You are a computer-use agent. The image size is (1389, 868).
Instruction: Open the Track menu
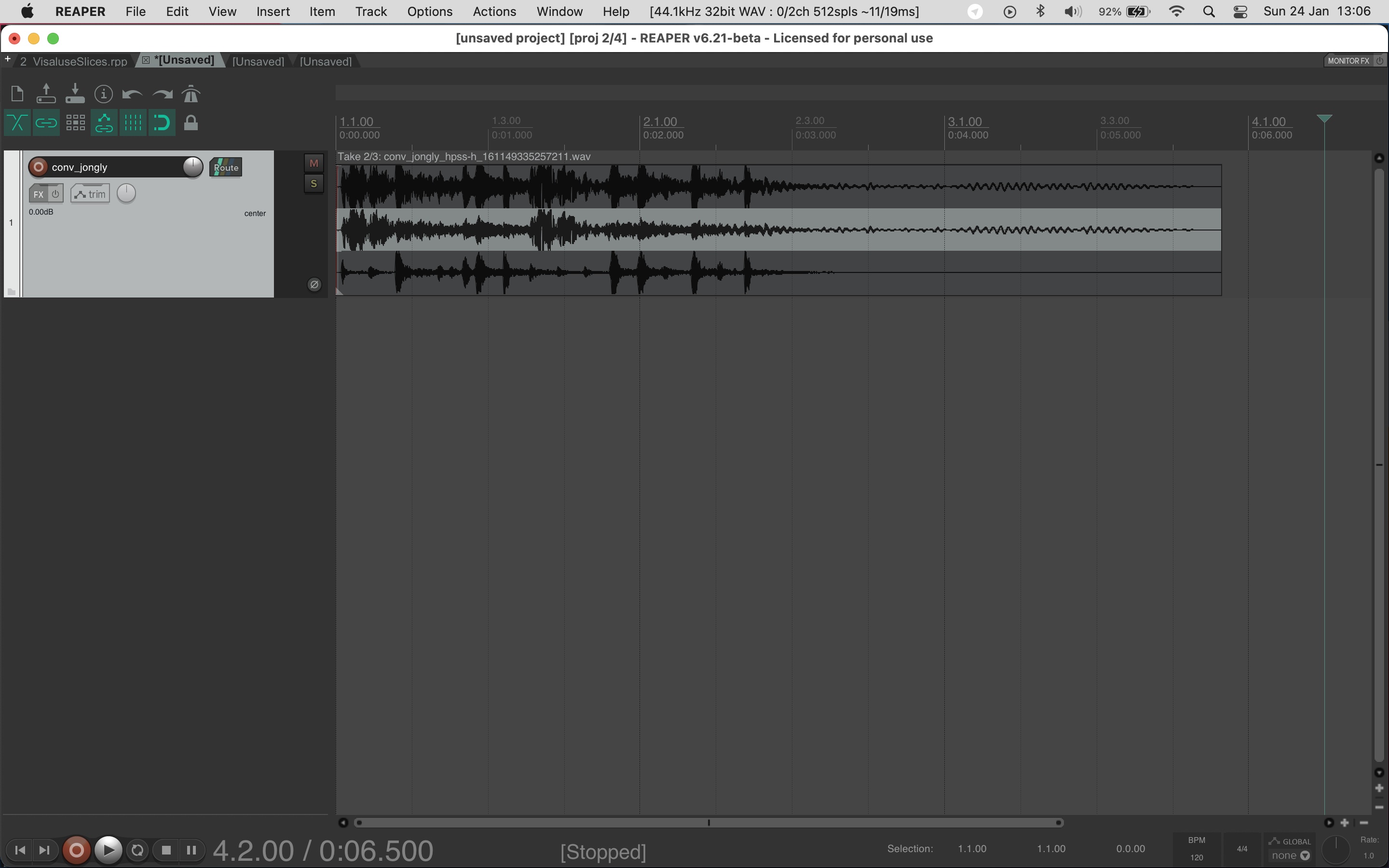click(371, 12)
